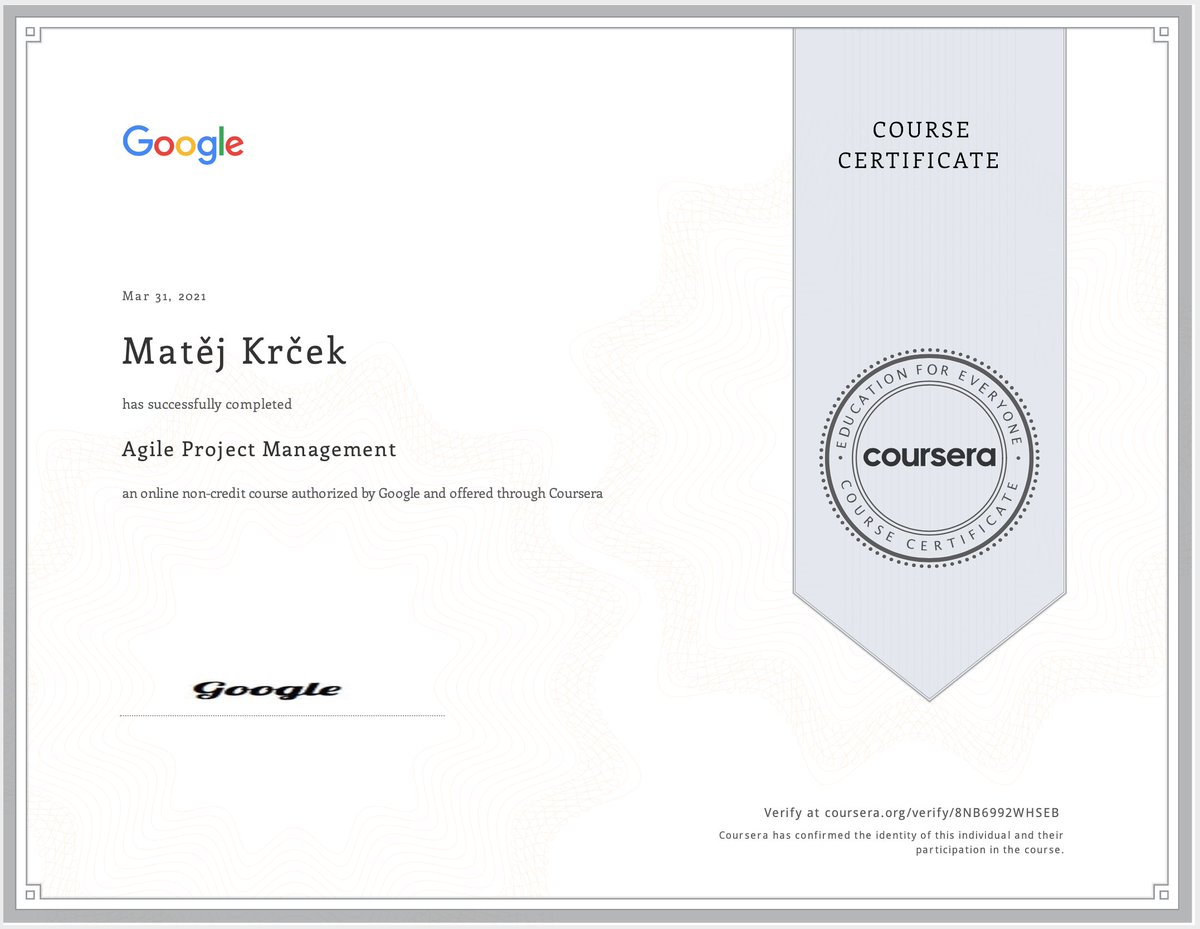Viewport: 1200px width, 929px height.
Task: Select the date text Mar 31, 2021
Action: point(165,297)
